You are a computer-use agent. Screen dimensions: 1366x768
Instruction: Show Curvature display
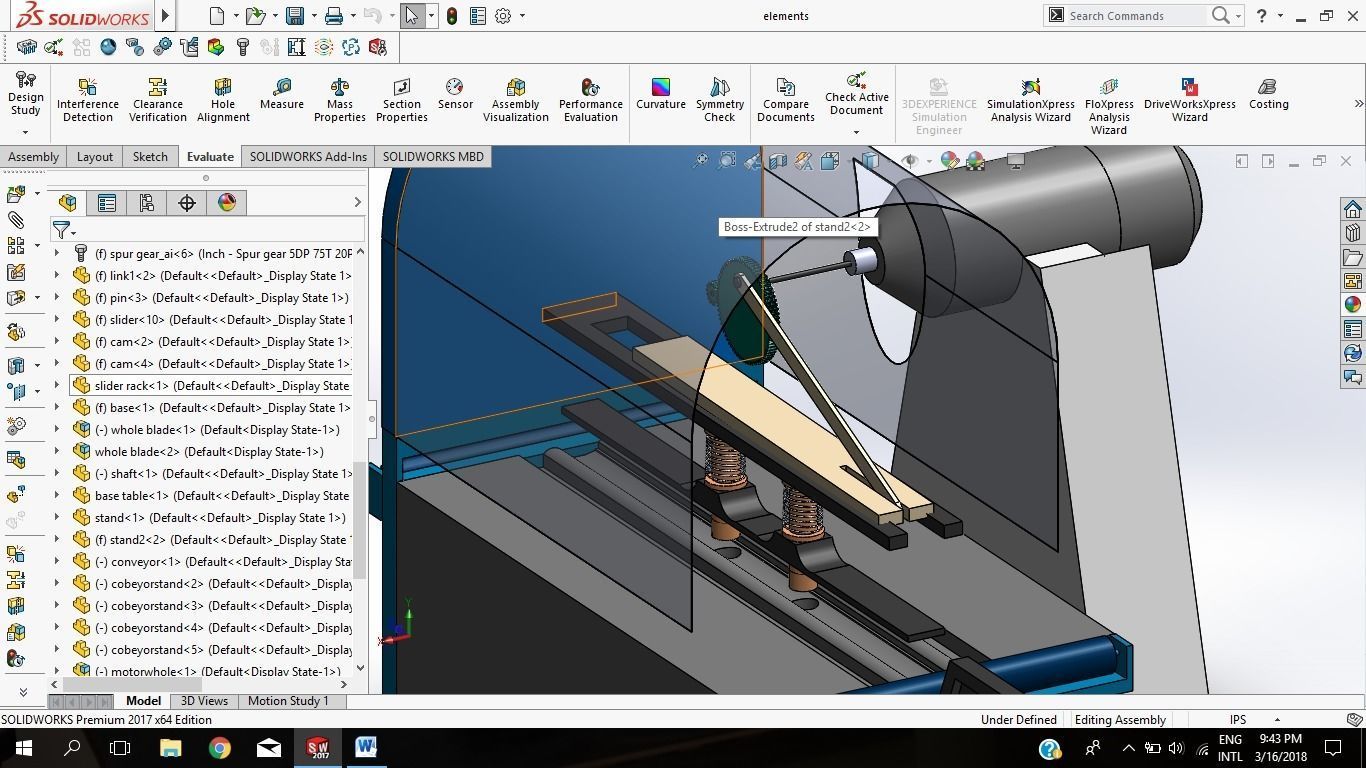[x=661, y=94]
